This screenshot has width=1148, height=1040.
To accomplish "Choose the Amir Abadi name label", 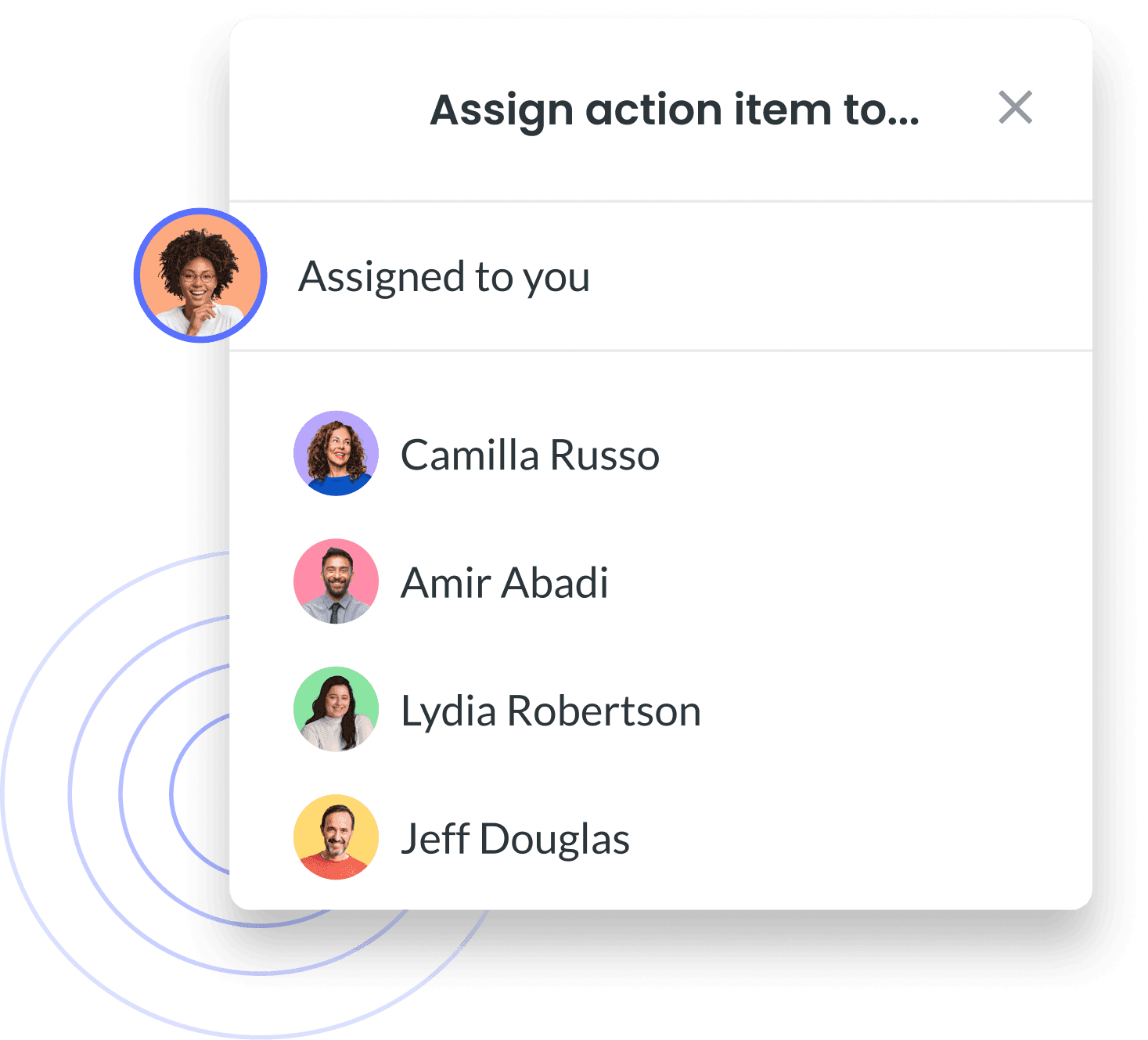I will click(x=504, y=583).
